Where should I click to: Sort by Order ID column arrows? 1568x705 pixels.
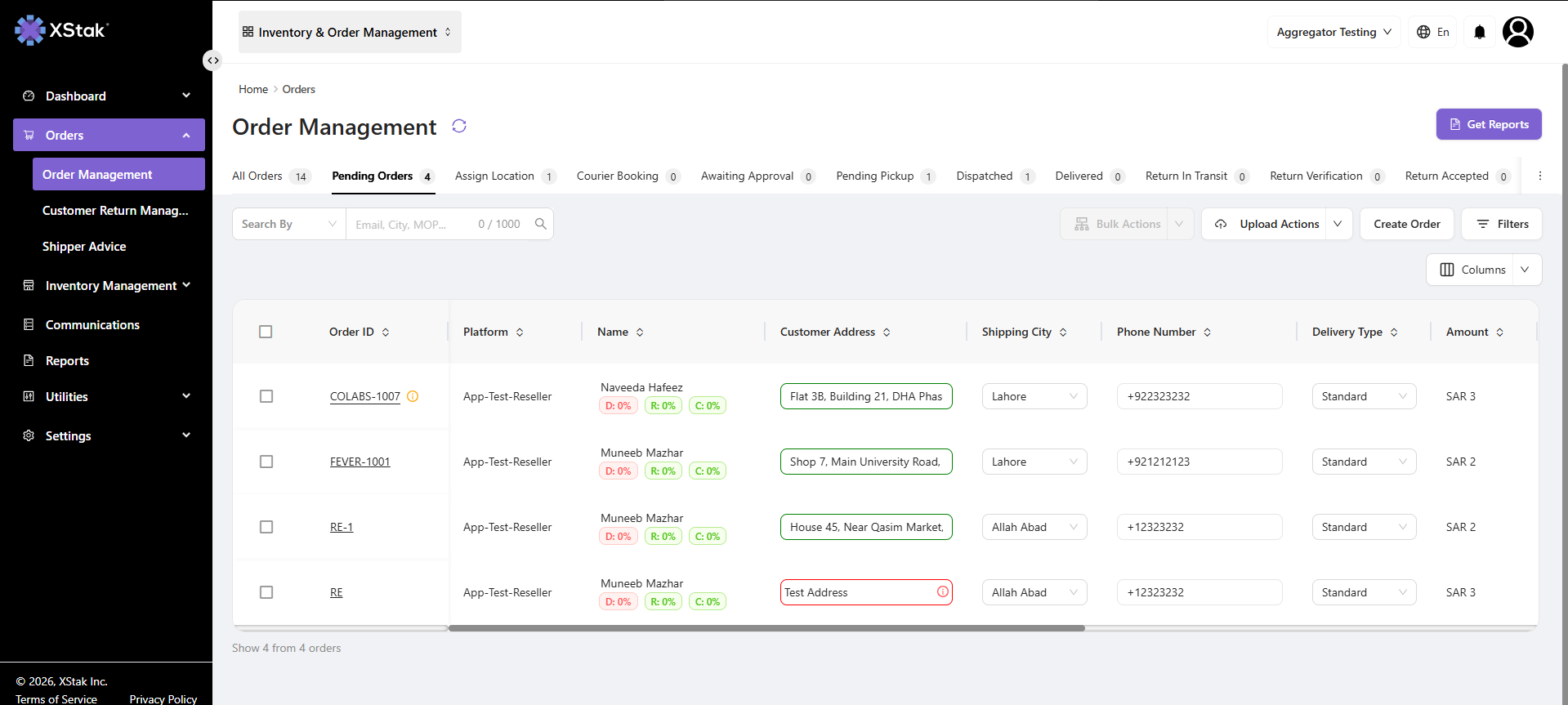(386, 332)
